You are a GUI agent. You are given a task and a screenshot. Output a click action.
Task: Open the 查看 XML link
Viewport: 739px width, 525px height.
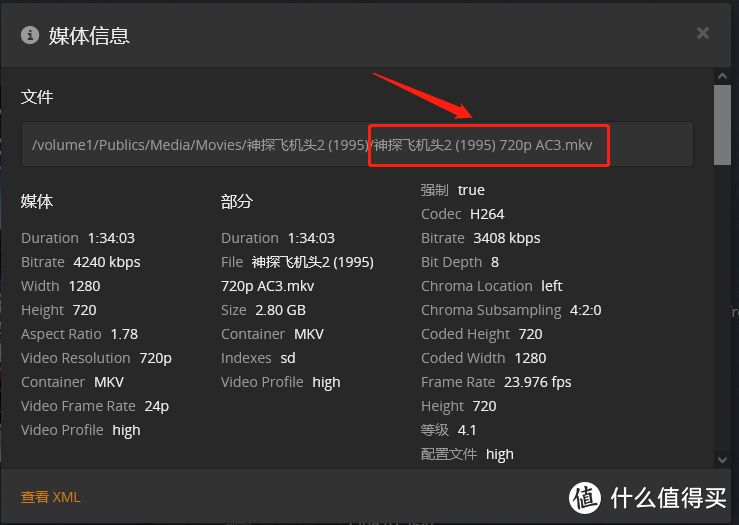(x=50, y=497)
